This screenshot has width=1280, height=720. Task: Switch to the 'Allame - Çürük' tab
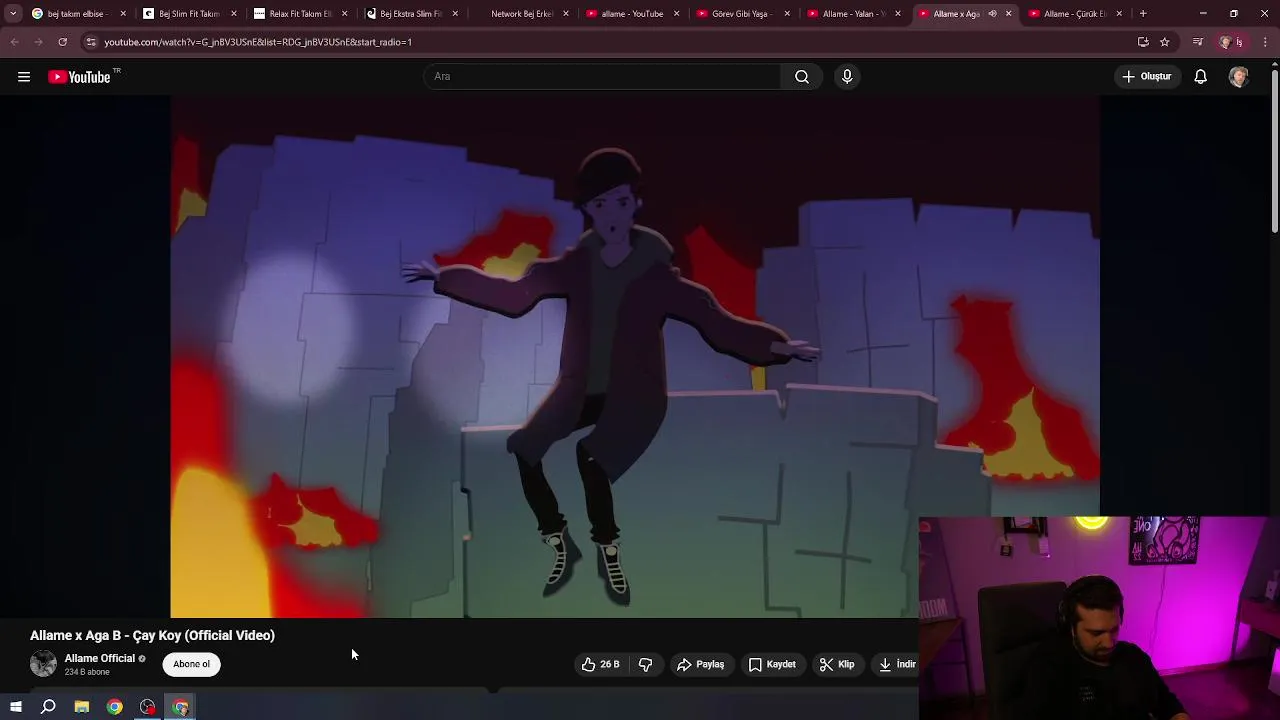(x=1074, y=14)
